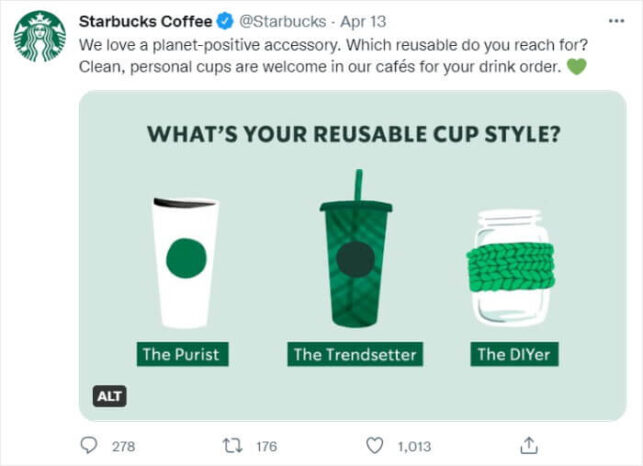
Task: Click the green Trendsetter tumbler image
Action: pyautogui.click(x=355, y=255)
